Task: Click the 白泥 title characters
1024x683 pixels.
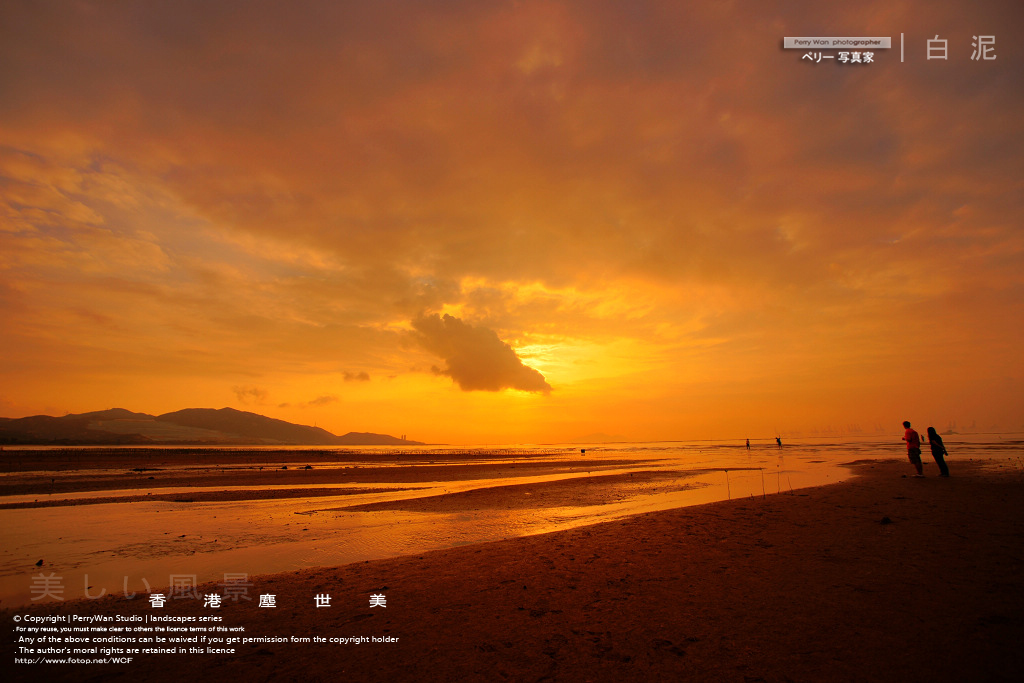Action: [961, 48]
